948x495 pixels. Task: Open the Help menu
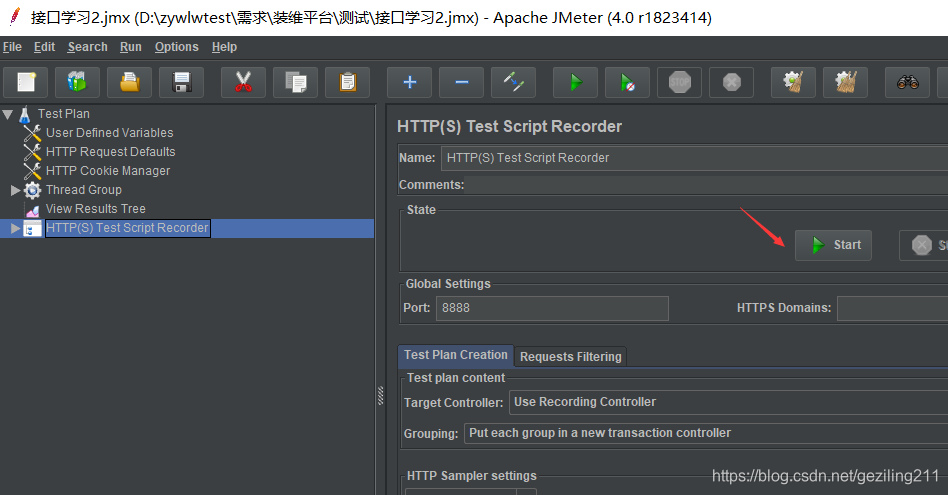tap(224, 47)
